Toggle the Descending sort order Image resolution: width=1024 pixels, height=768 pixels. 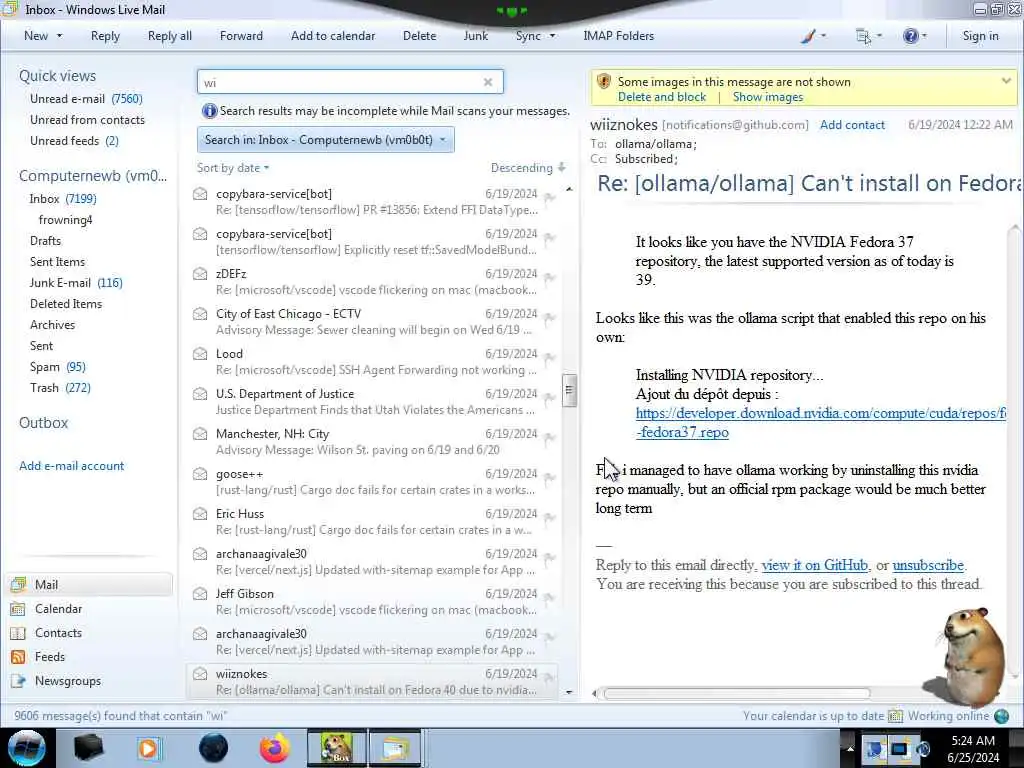pos(528,168)
